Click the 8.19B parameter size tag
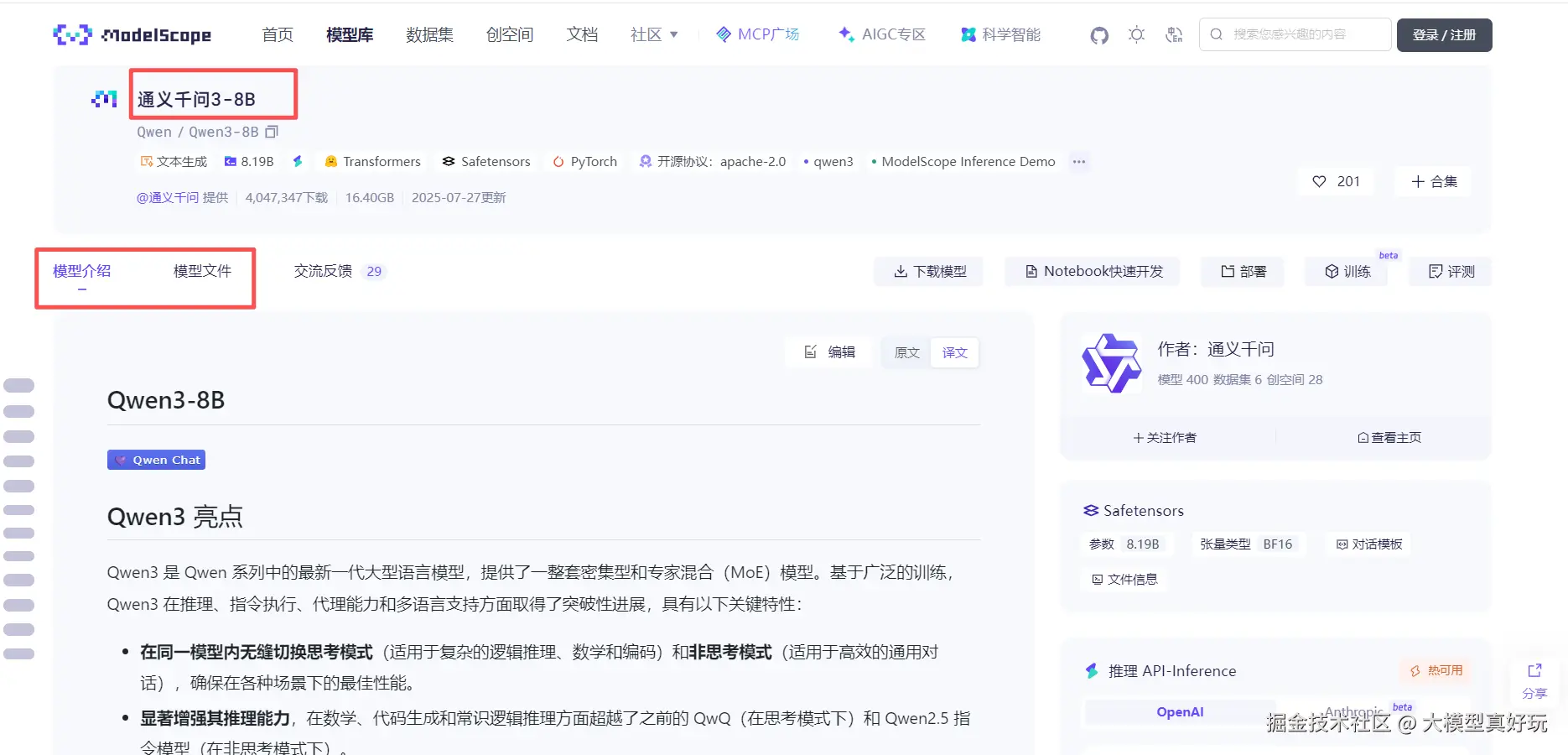1568x755 pixels. 249,161
